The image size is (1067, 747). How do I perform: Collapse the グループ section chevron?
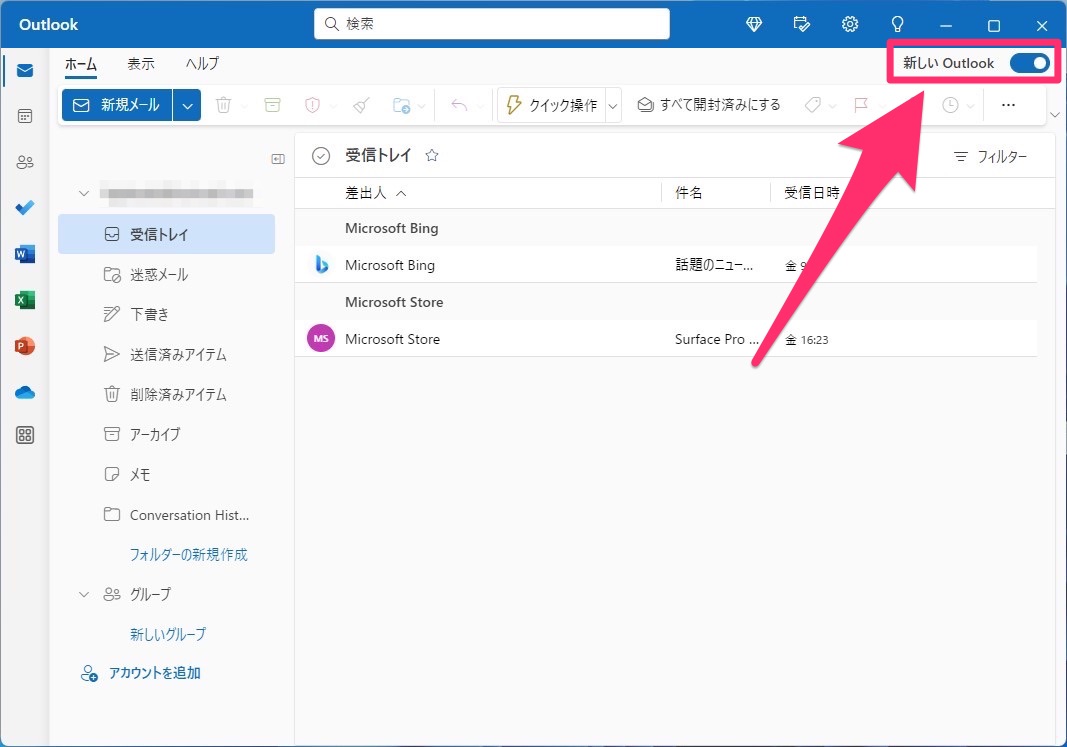coord(85,594)
